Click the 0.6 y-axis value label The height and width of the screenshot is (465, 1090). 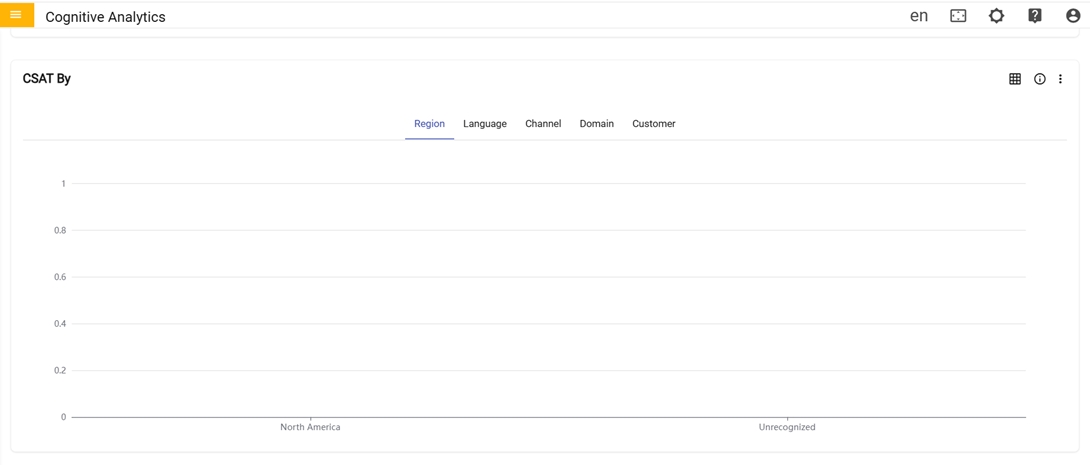[60, 277]
